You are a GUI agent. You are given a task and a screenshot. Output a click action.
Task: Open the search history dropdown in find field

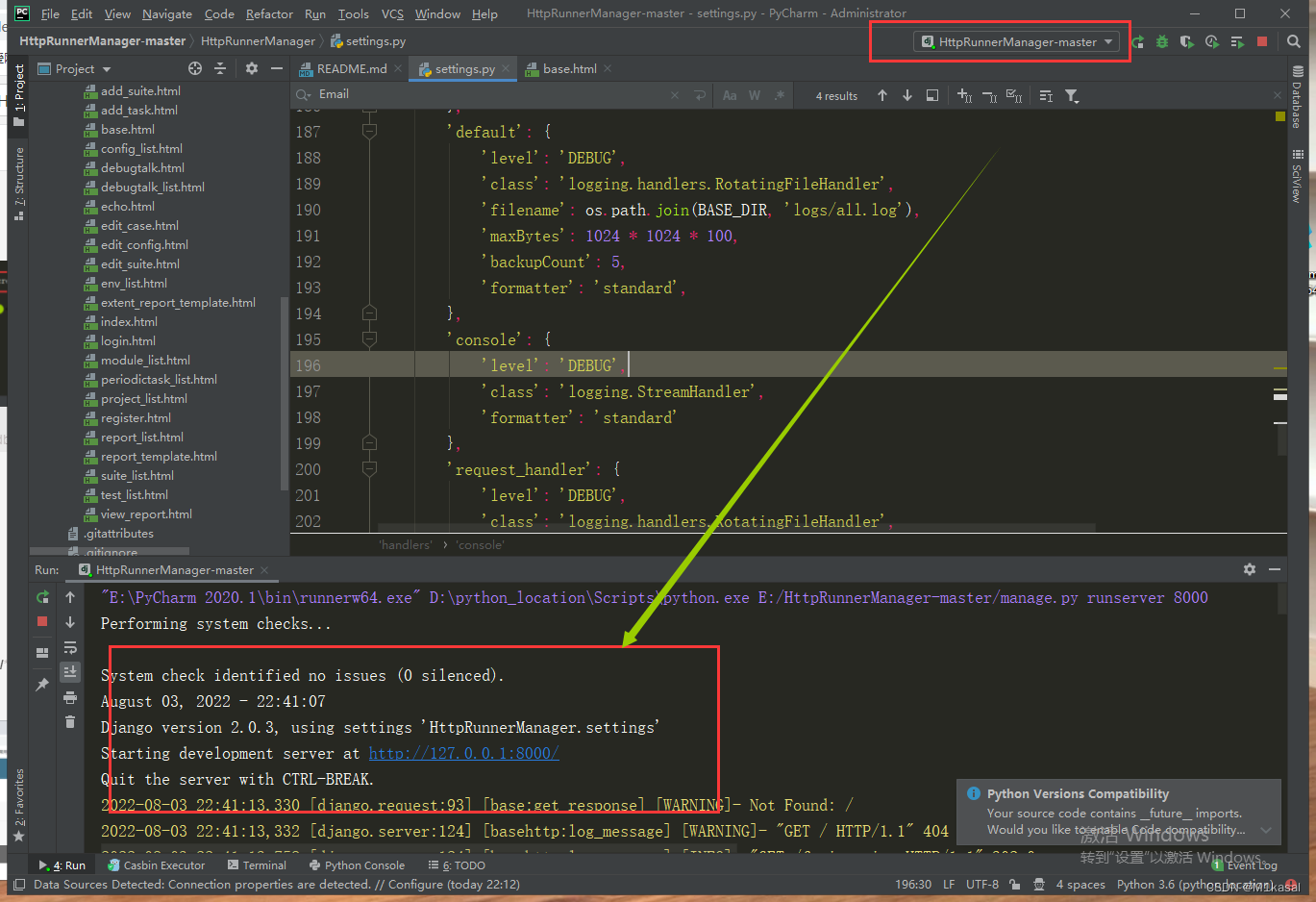[x=304, y=94]
